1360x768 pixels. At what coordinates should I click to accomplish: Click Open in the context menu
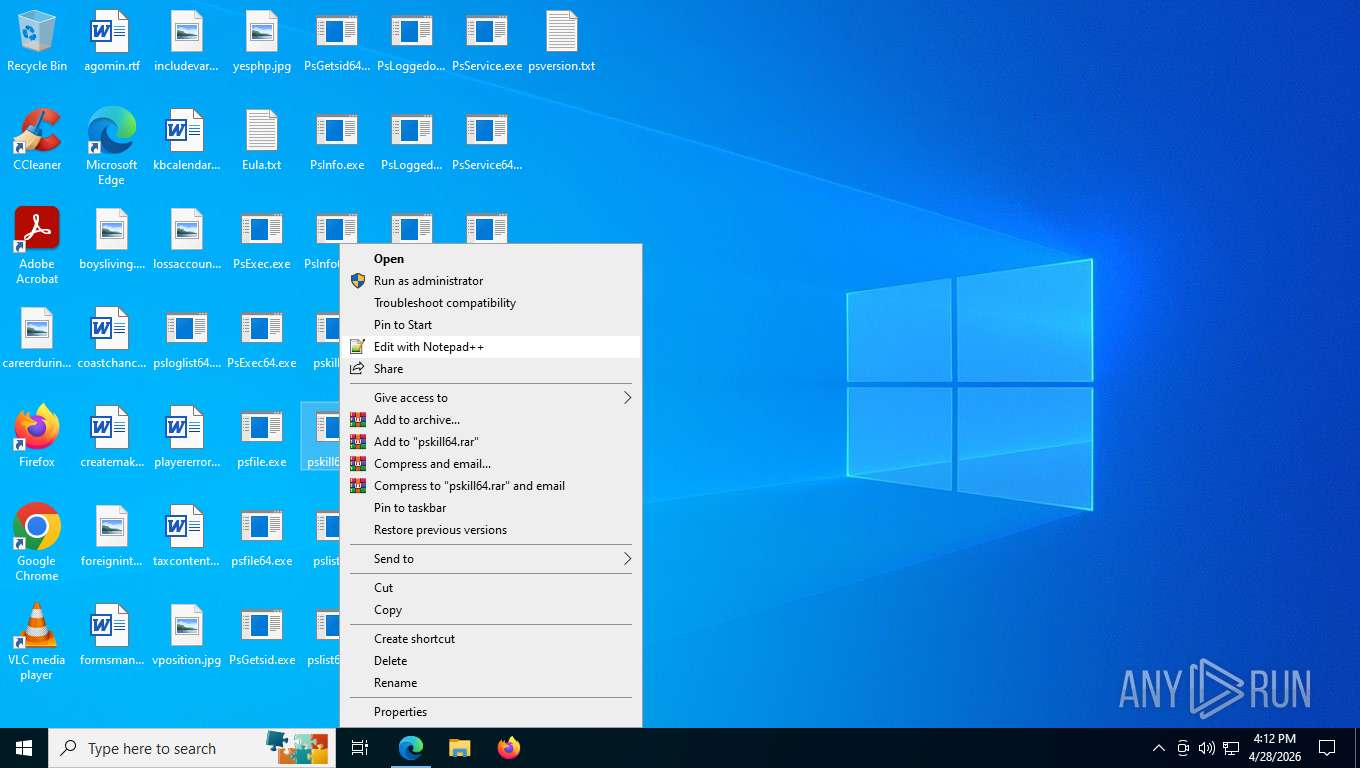tap(491, 258)
